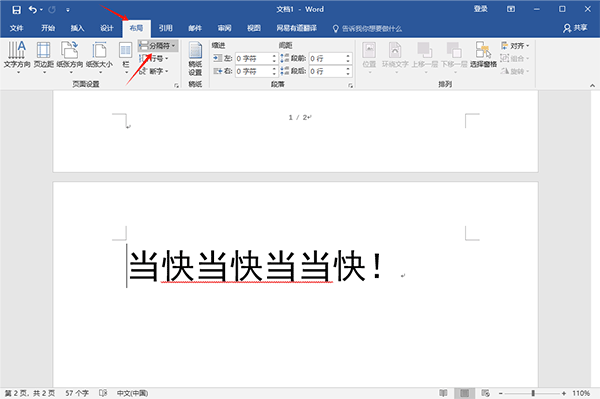Click the Sign in (登录) link
This screenshot has height=399, width=600.
[481, 9]
